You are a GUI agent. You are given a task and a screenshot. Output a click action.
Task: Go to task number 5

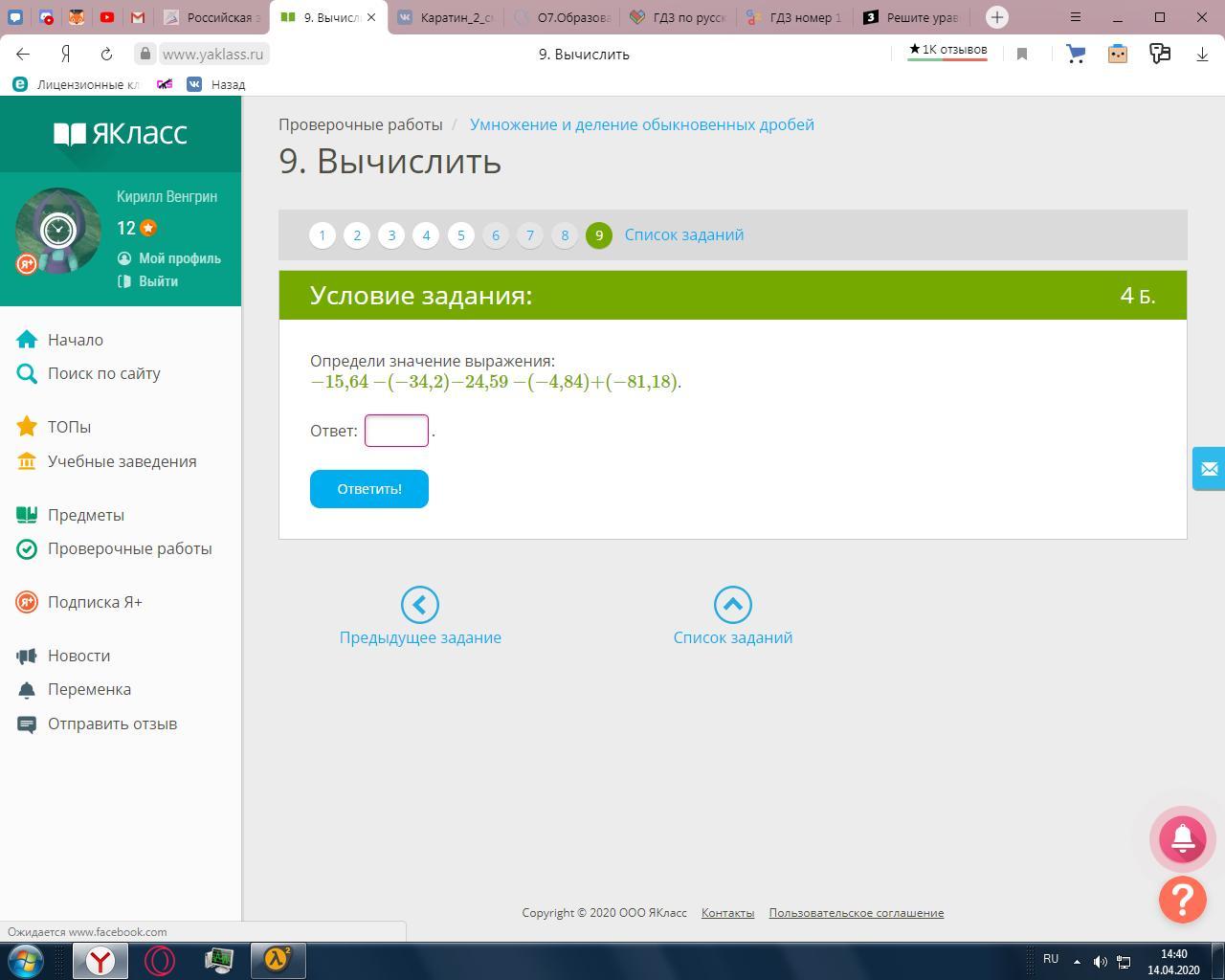[x=461, y=235]
